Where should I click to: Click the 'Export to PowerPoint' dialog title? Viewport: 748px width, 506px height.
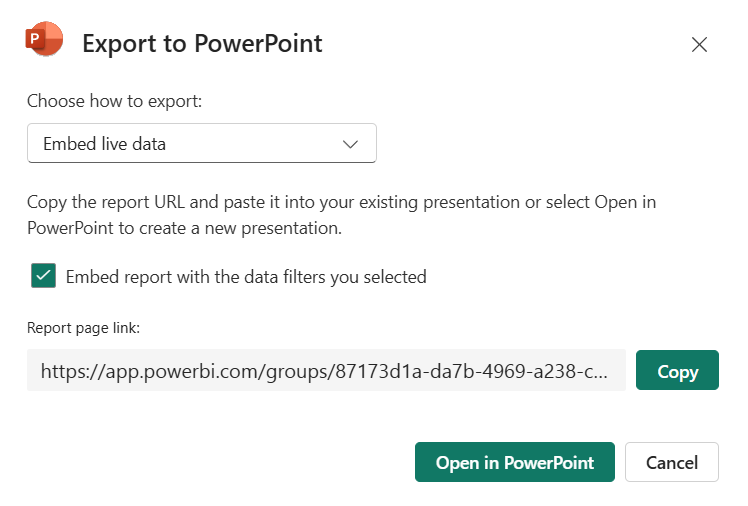202,43
